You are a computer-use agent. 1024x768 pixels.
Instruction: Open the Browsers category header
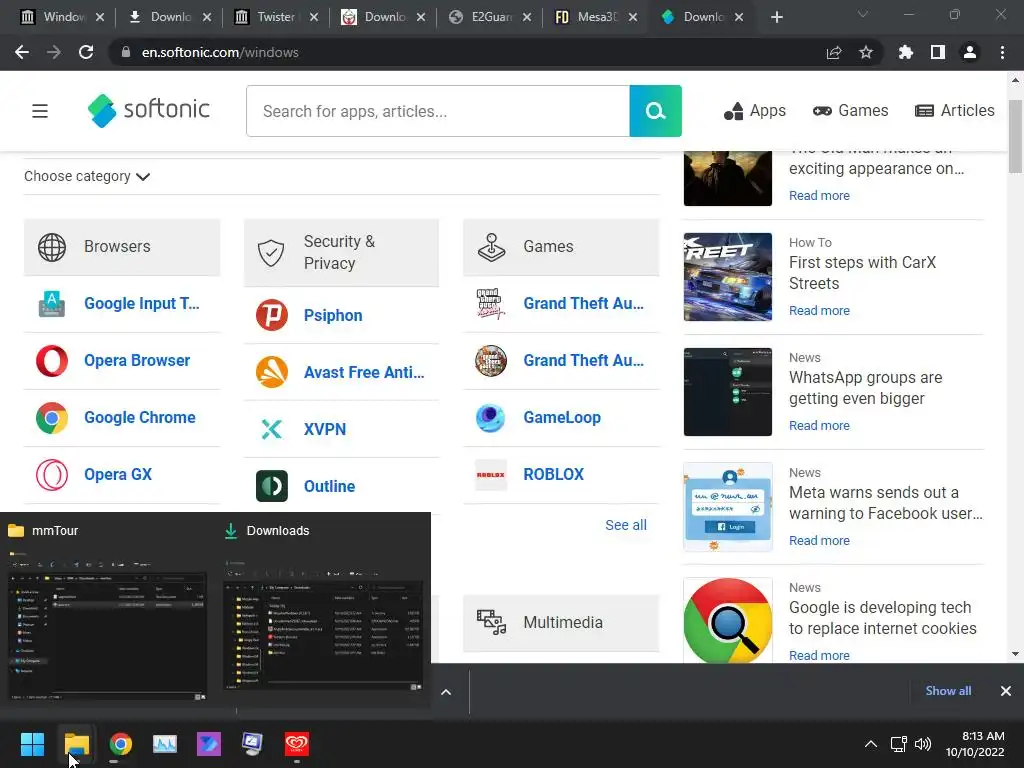click(x=122, y=247)
